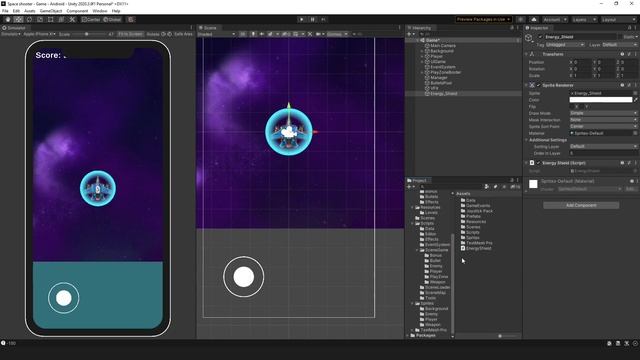Click Search by Label icon in Project
The height and width of the screenshot is (360, 640).
[x=495, y=187]
